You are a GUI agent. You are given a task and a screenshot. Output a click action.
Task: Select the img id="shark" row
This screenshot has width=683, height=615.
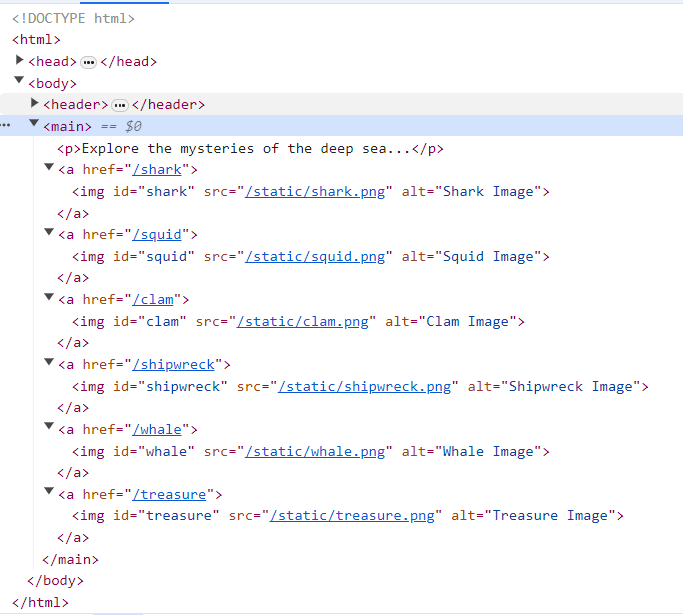click(x=311, y=192)
